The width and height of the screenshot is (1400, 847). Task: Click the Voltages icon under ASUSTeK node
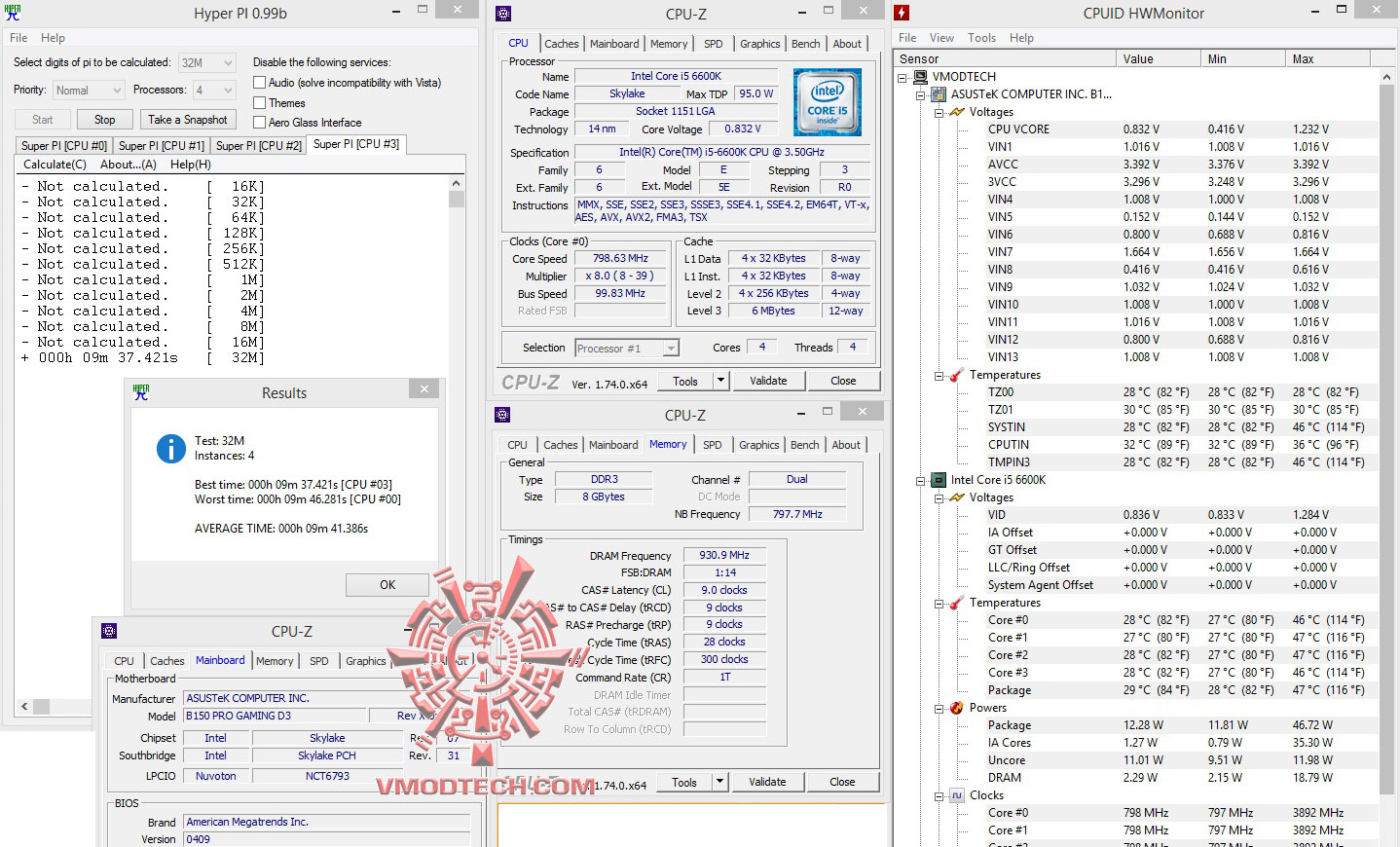[957, 112]
